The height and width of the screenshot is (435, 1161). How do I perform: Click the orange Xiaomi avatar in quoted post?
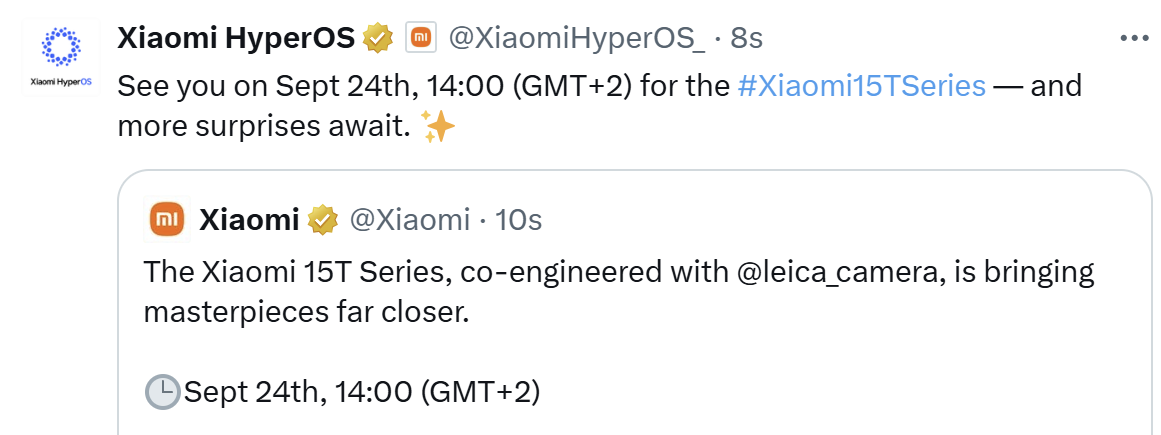[x=166, y=220]
